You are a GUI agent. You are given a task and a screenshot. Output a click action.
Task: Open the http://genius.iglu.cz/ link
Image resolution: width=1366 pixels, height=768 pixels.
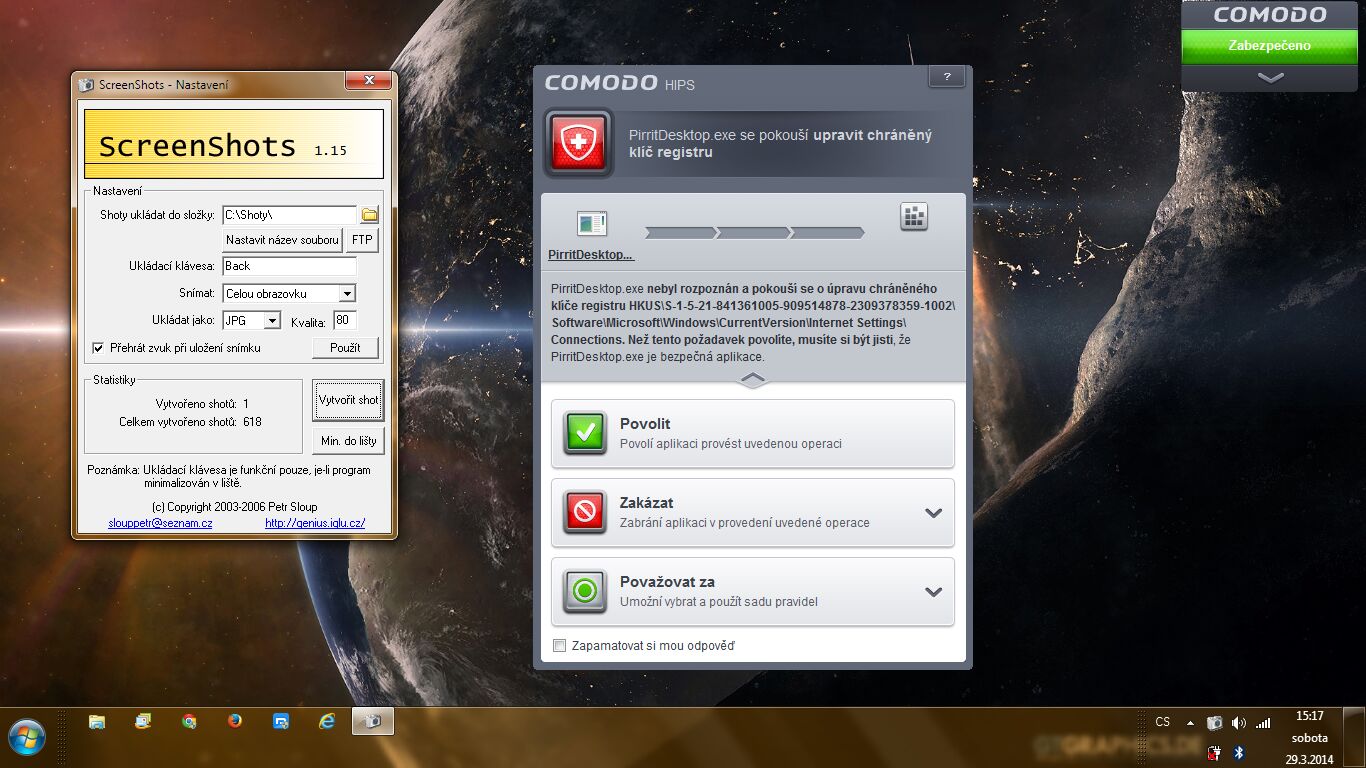315,523
